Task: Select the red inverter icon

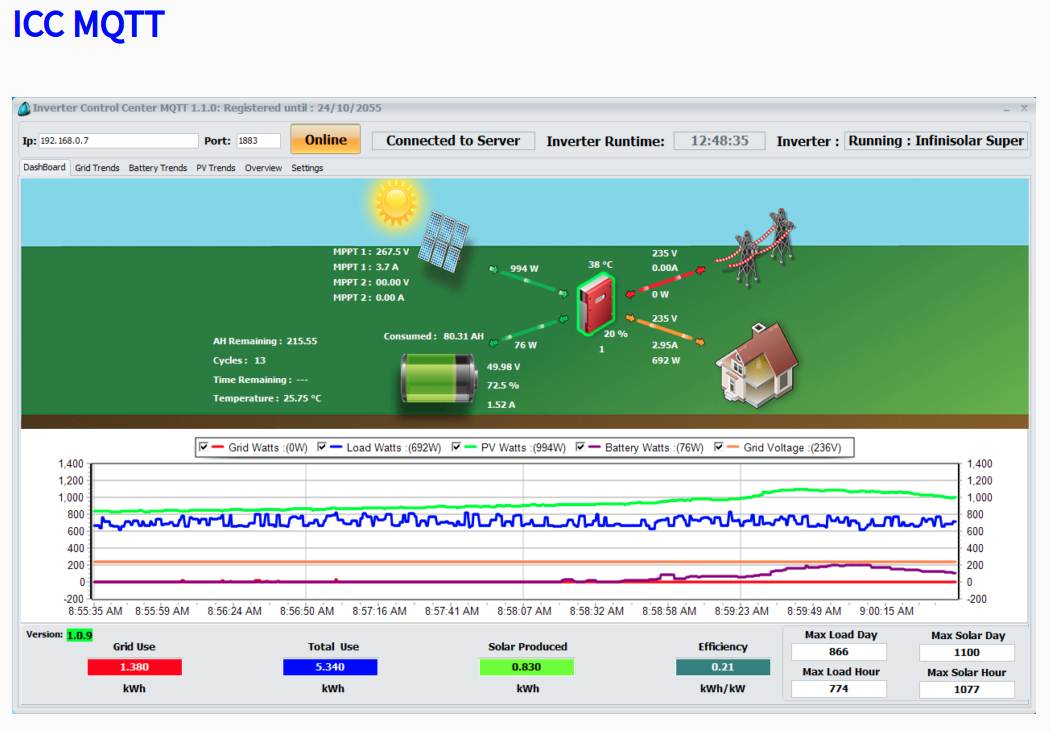Action: tap(596, 301)
